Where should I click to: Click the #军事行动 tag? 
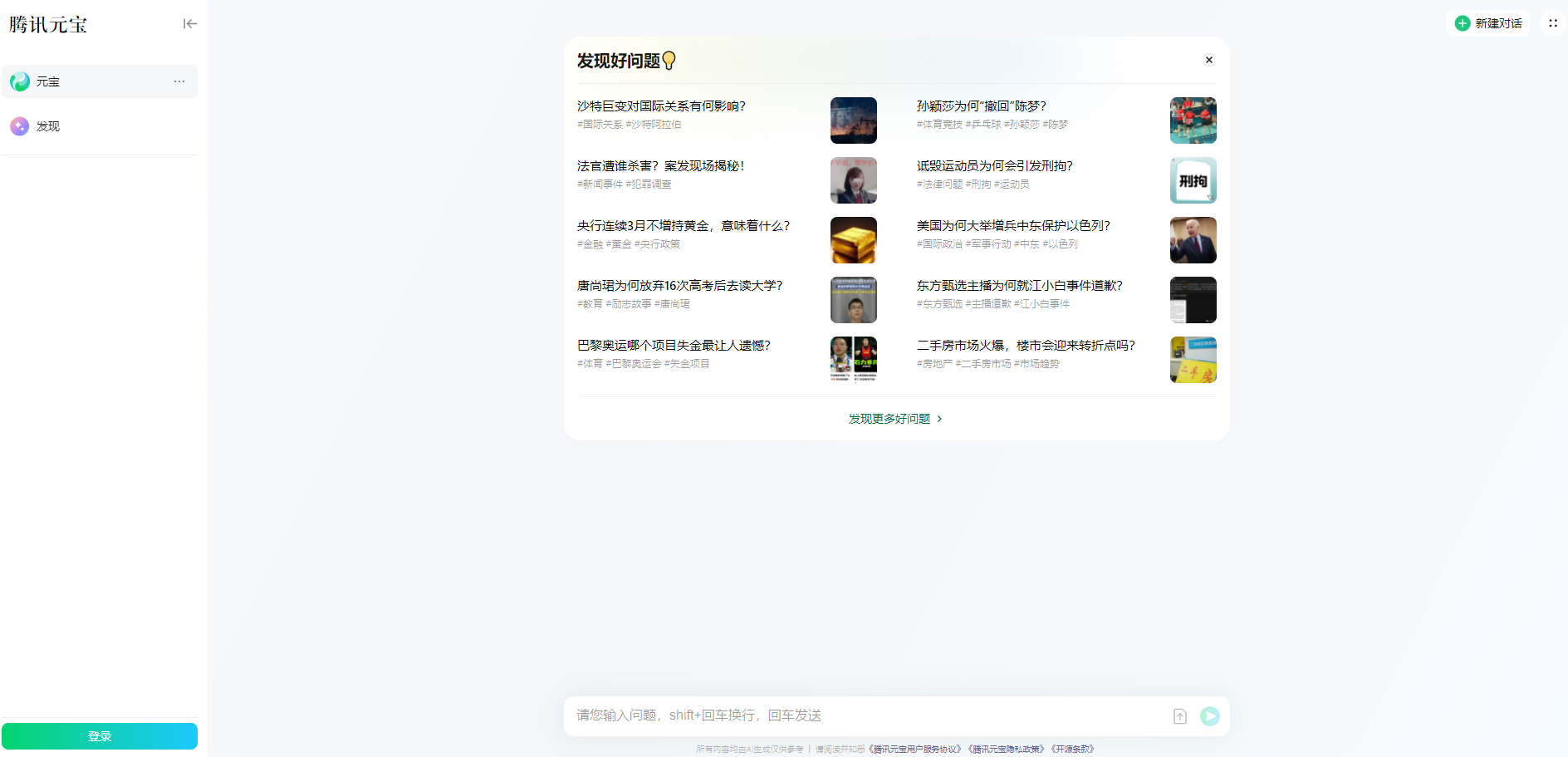pos(988,244)
